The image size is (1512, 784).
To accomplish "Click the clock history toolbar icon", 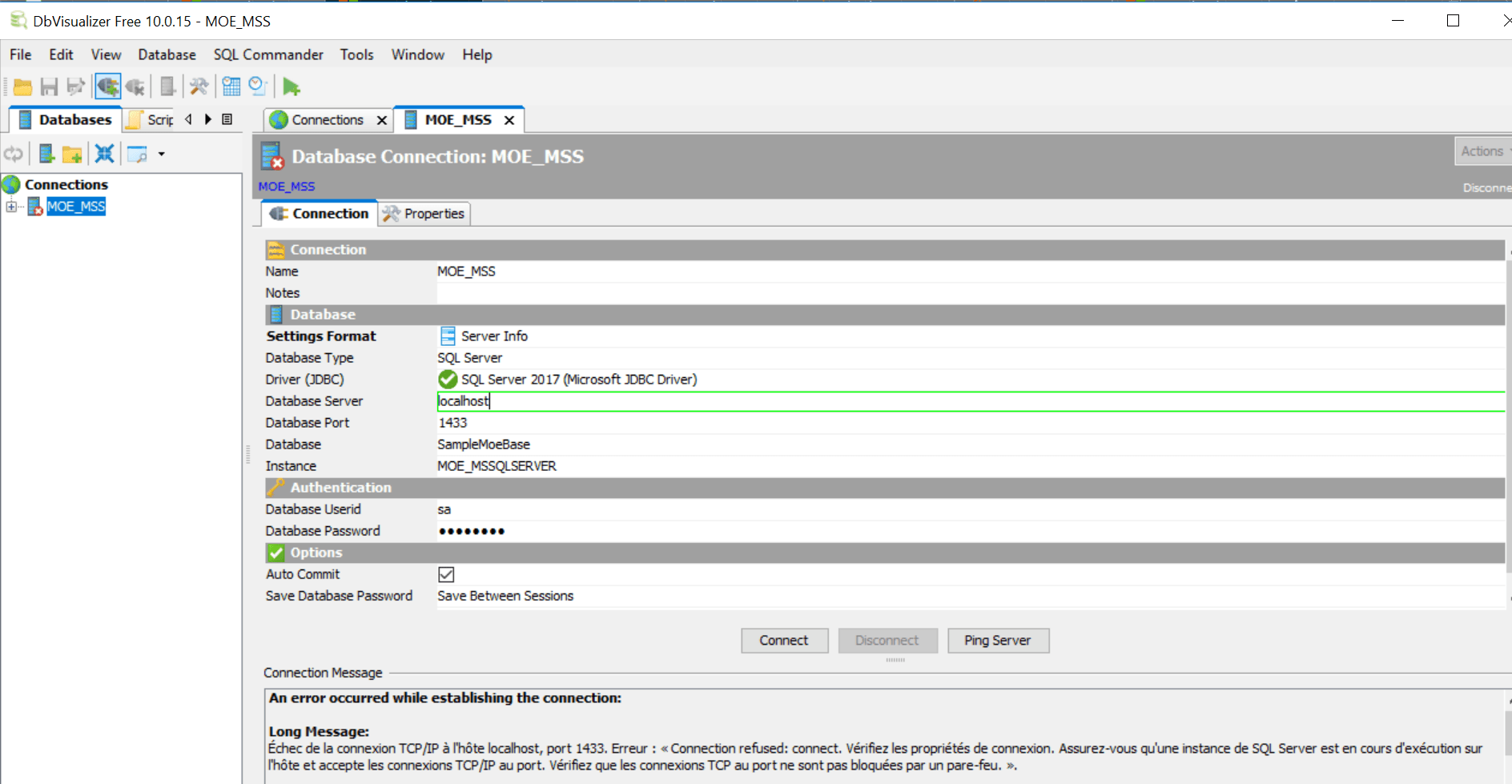I will (x=258, y=86).
